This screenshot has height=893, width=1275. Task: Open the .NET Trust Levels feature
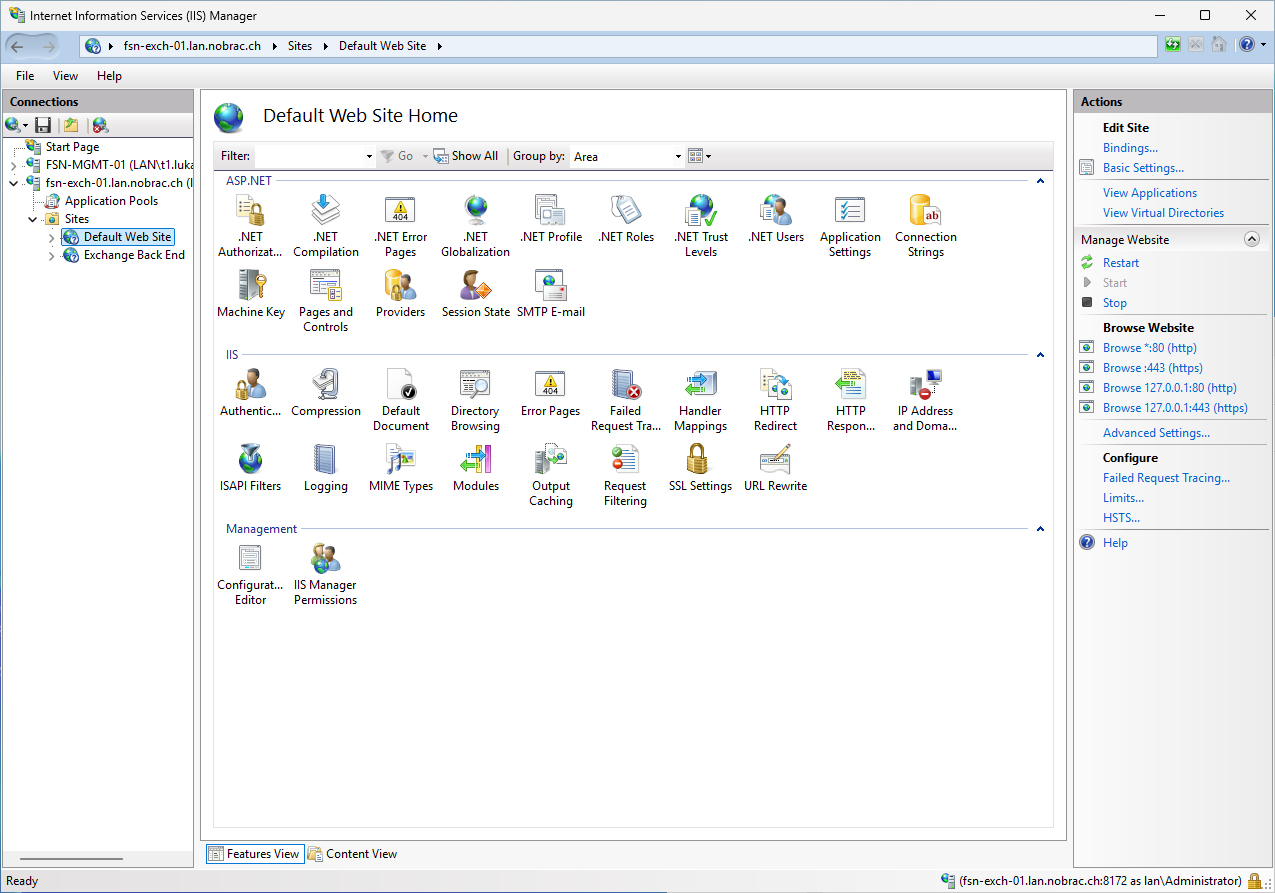(x=701, y=226)
